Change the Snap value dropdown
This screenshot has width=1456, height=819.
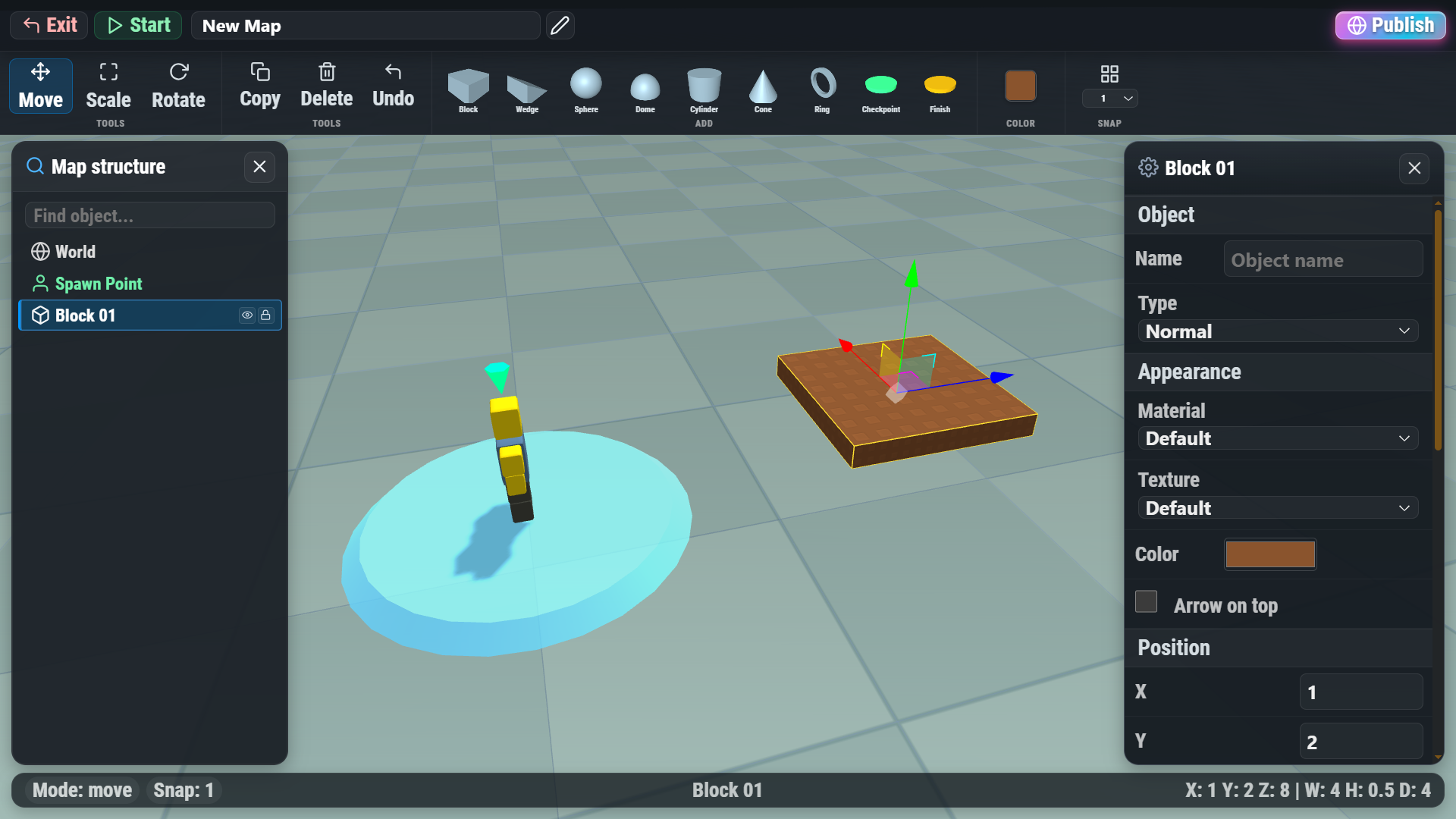[1110, 99]
